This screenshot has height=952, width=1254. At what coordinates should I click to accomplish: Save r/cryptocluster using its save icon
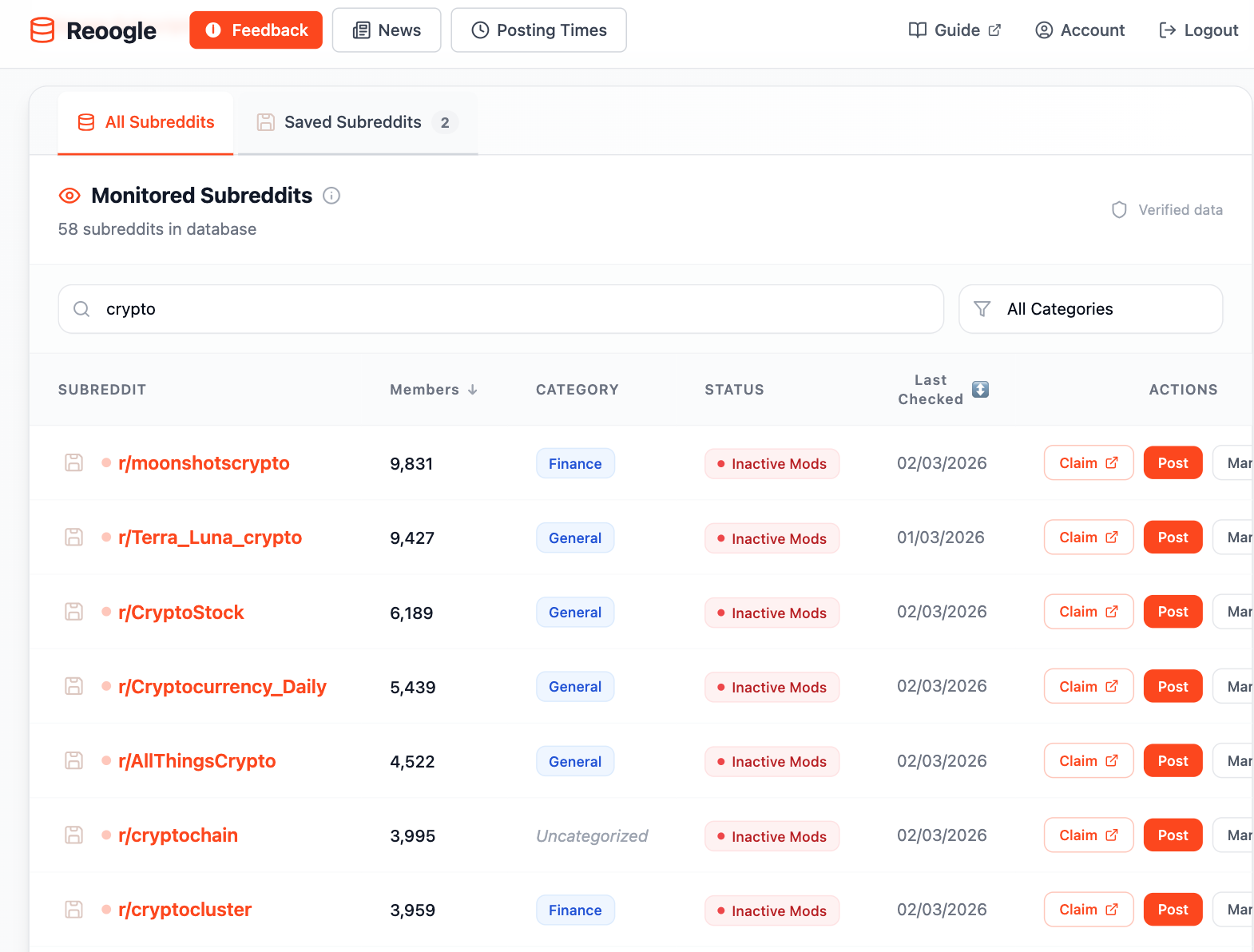tap(74, 910)
